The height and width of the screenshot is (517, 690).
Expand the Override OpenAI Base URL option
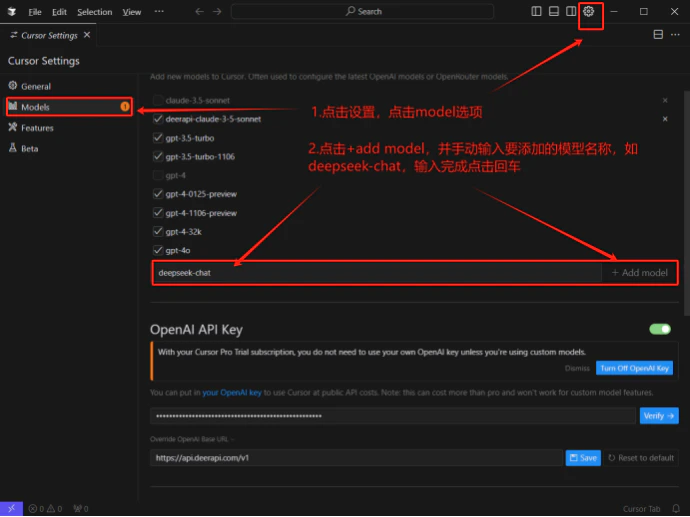192,439
